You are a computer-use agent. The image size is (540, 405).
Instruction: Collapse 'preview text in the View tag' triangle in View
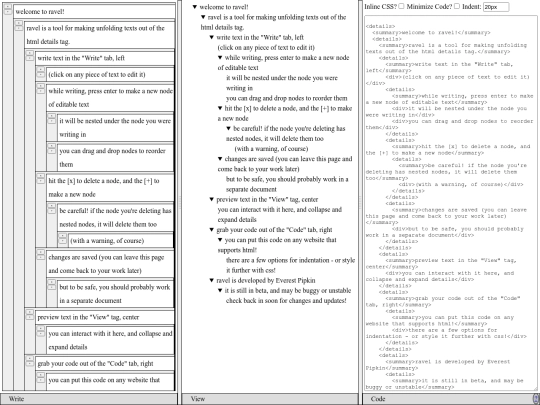point(212,199)
